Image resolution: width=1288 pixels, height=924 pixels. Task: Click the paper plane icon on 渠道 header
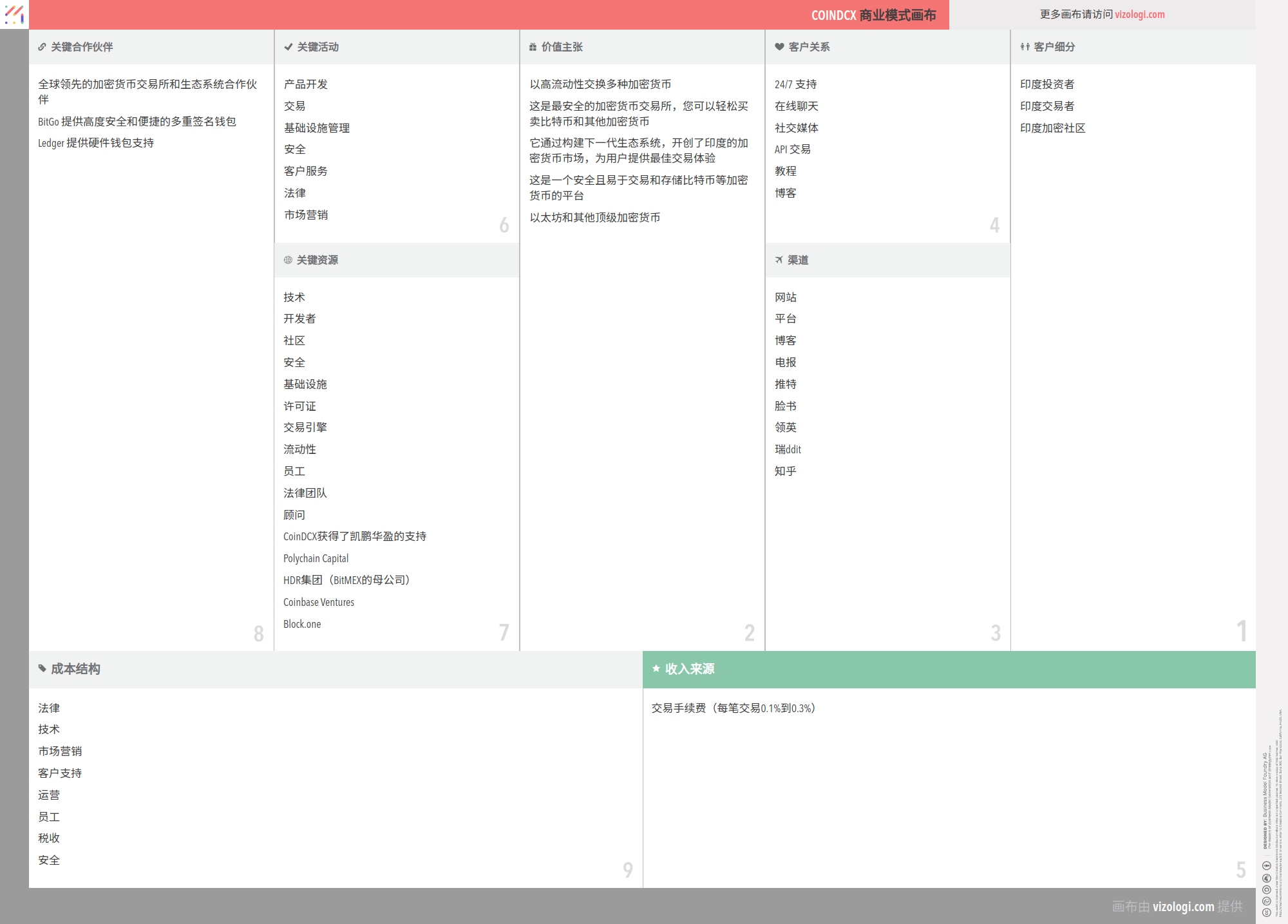778,260
